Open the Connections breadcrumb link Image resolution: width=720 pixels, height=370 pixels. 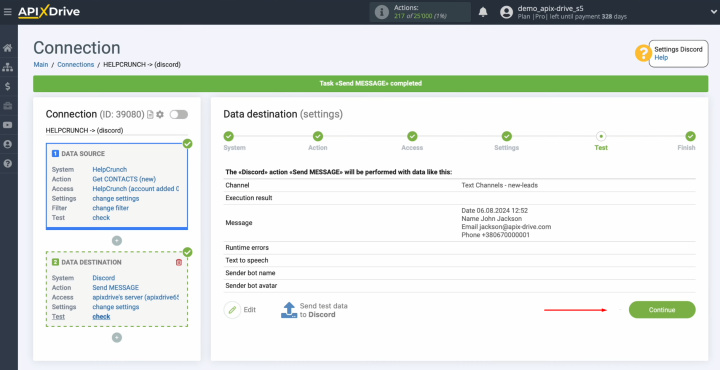(76, 65)
